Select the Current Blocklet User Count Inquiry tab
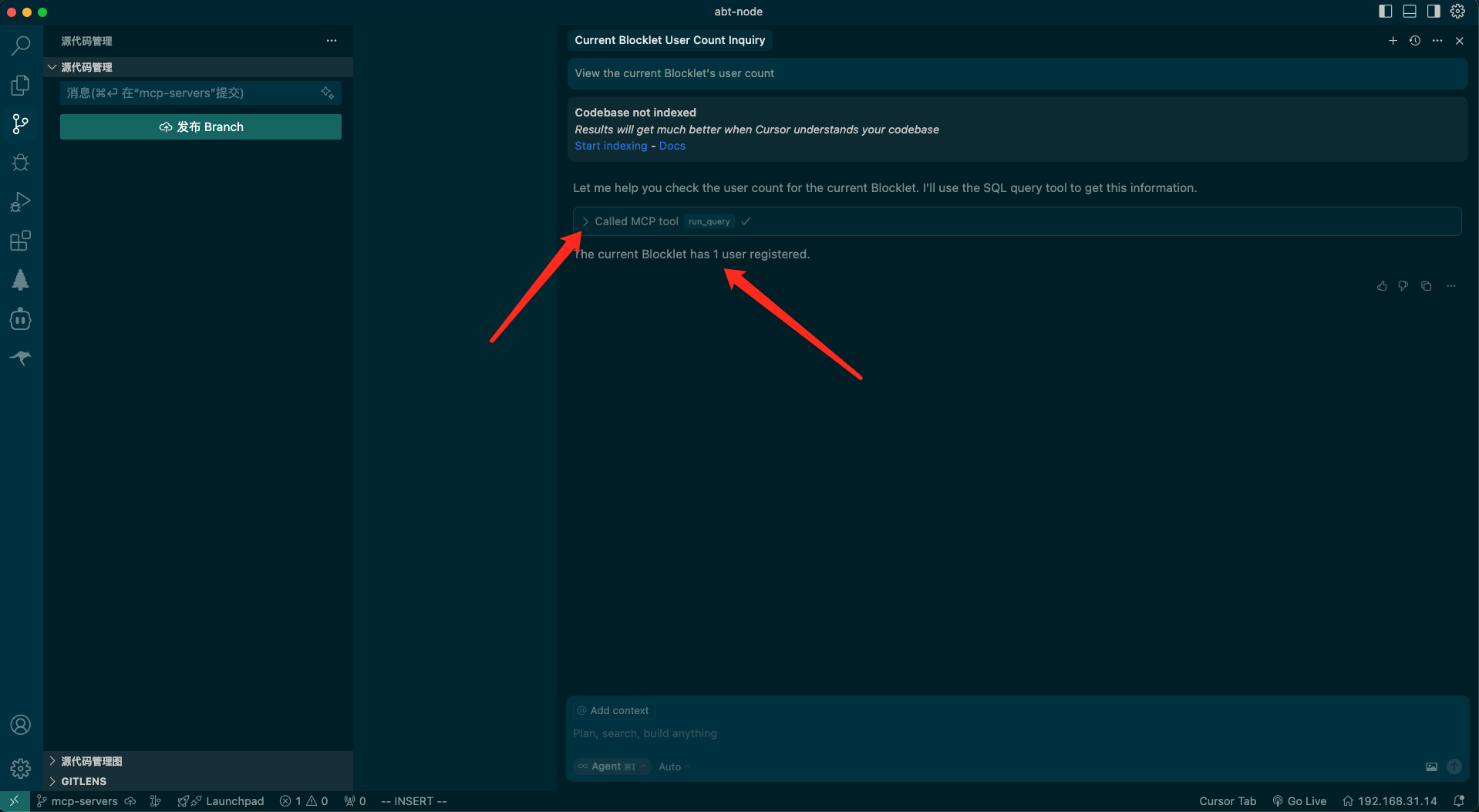Screen dimensions: 1479x812 (x=669, y=40)
